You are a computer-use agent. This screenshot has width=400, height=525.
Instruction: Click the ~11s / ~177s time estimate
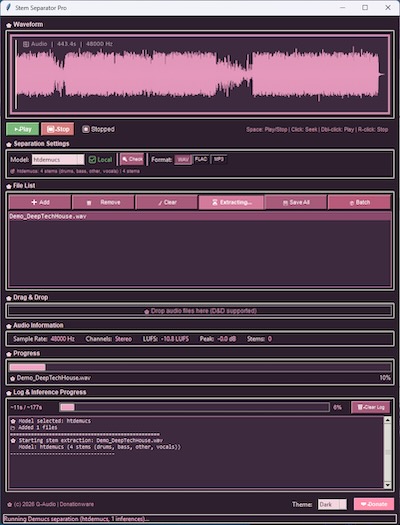pos(26,407)
